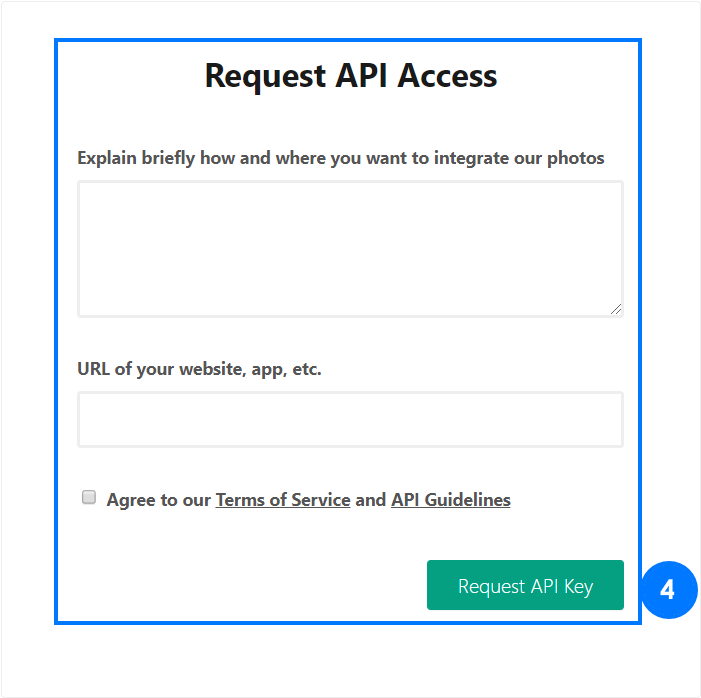Click the textarea resize grip handle
Image resolution: width=701 pixels, height=698 pixels.
[x=616, y=309]
